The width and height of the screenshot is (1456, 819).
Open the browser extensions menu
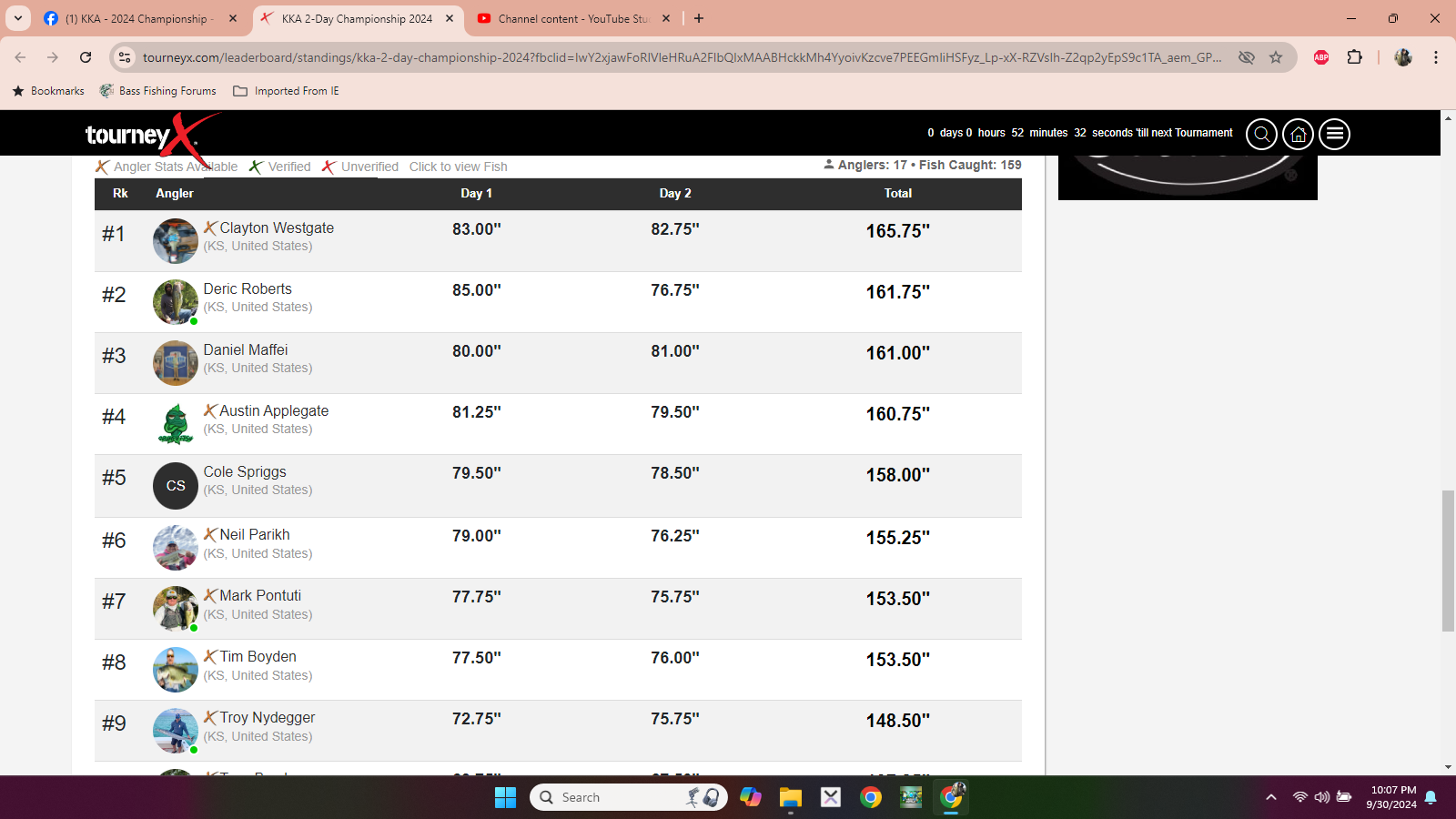[x=1355, y=57]
